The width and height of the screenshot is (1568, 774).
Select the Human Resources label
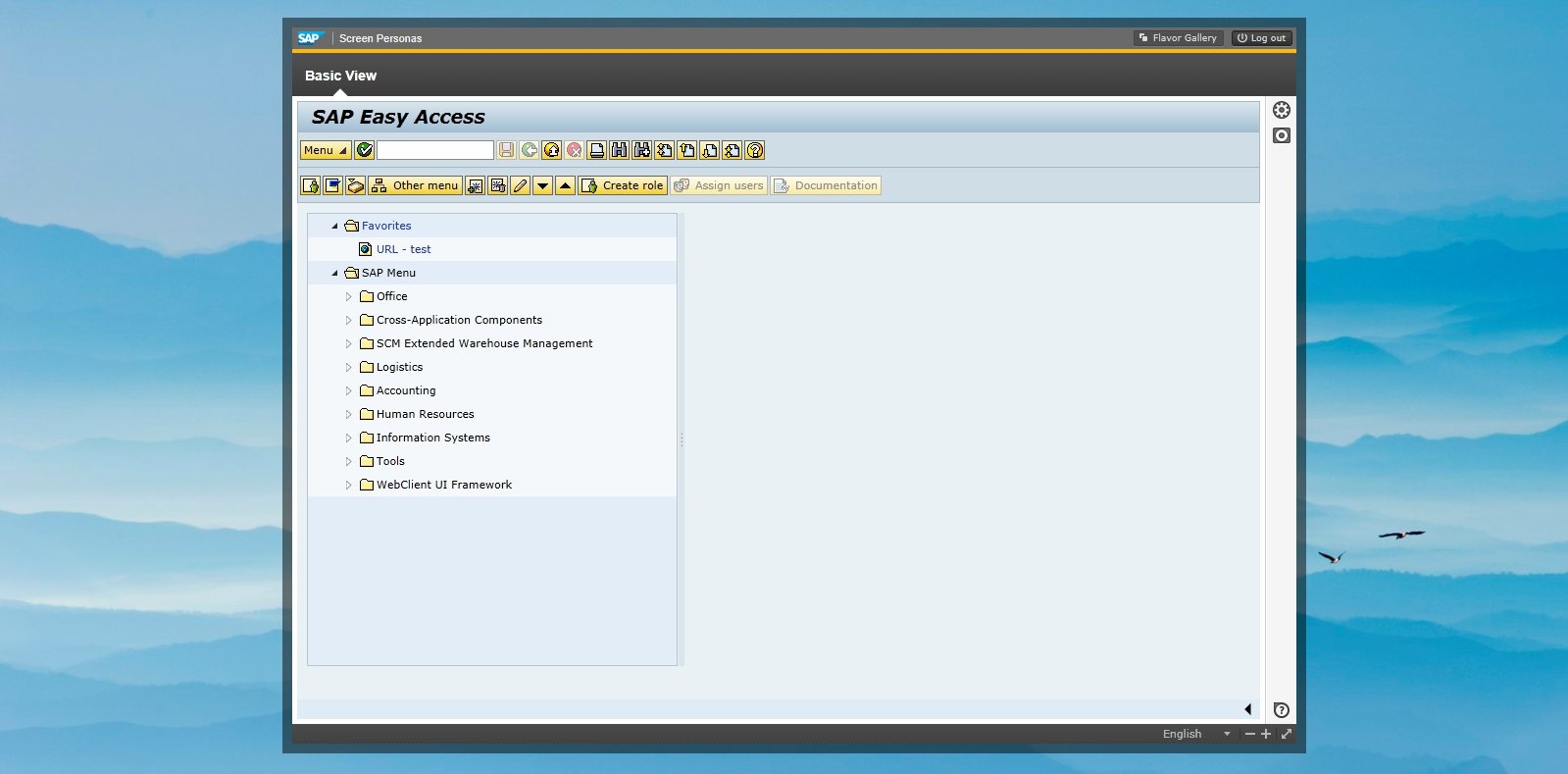click(x=426, y=414)
